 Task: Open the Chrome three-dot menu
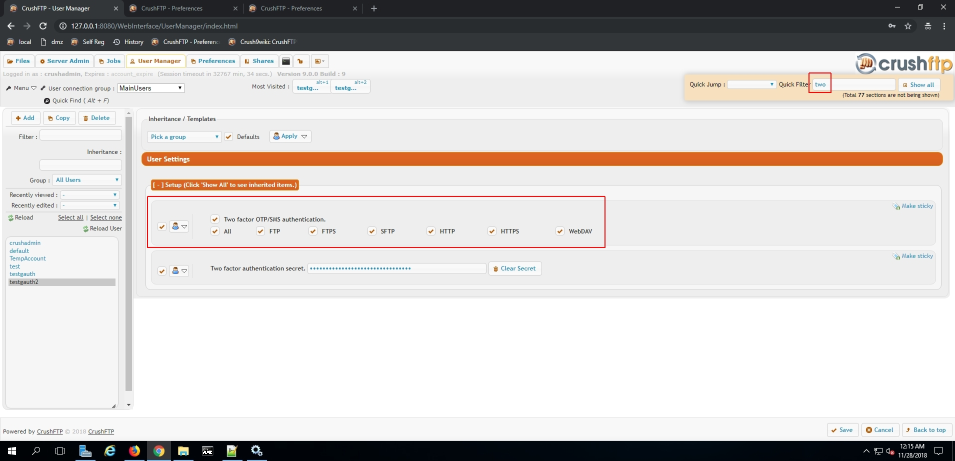(945, 26)
